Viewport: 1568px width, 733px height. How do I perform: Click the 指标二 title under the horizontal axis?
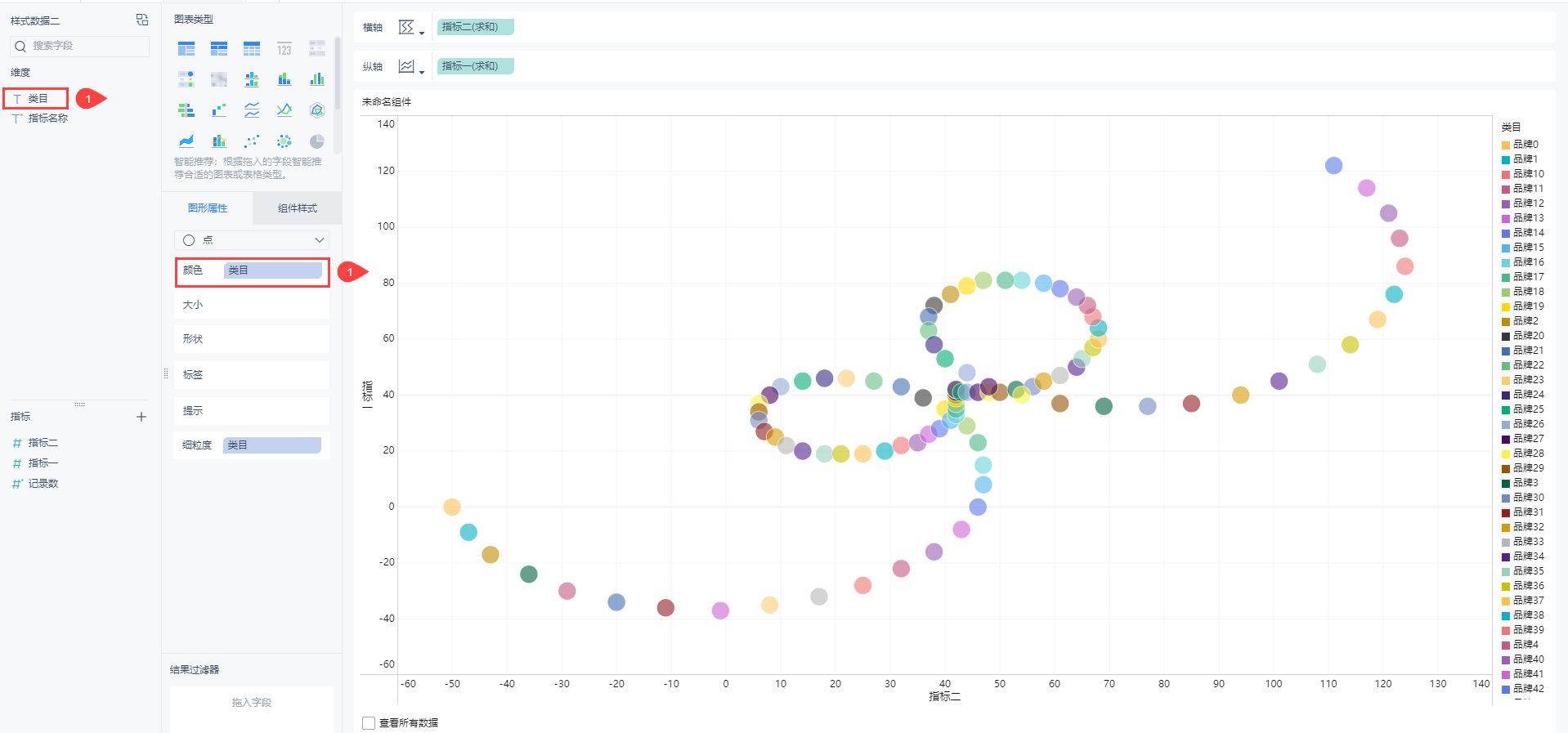click(945, 697)
